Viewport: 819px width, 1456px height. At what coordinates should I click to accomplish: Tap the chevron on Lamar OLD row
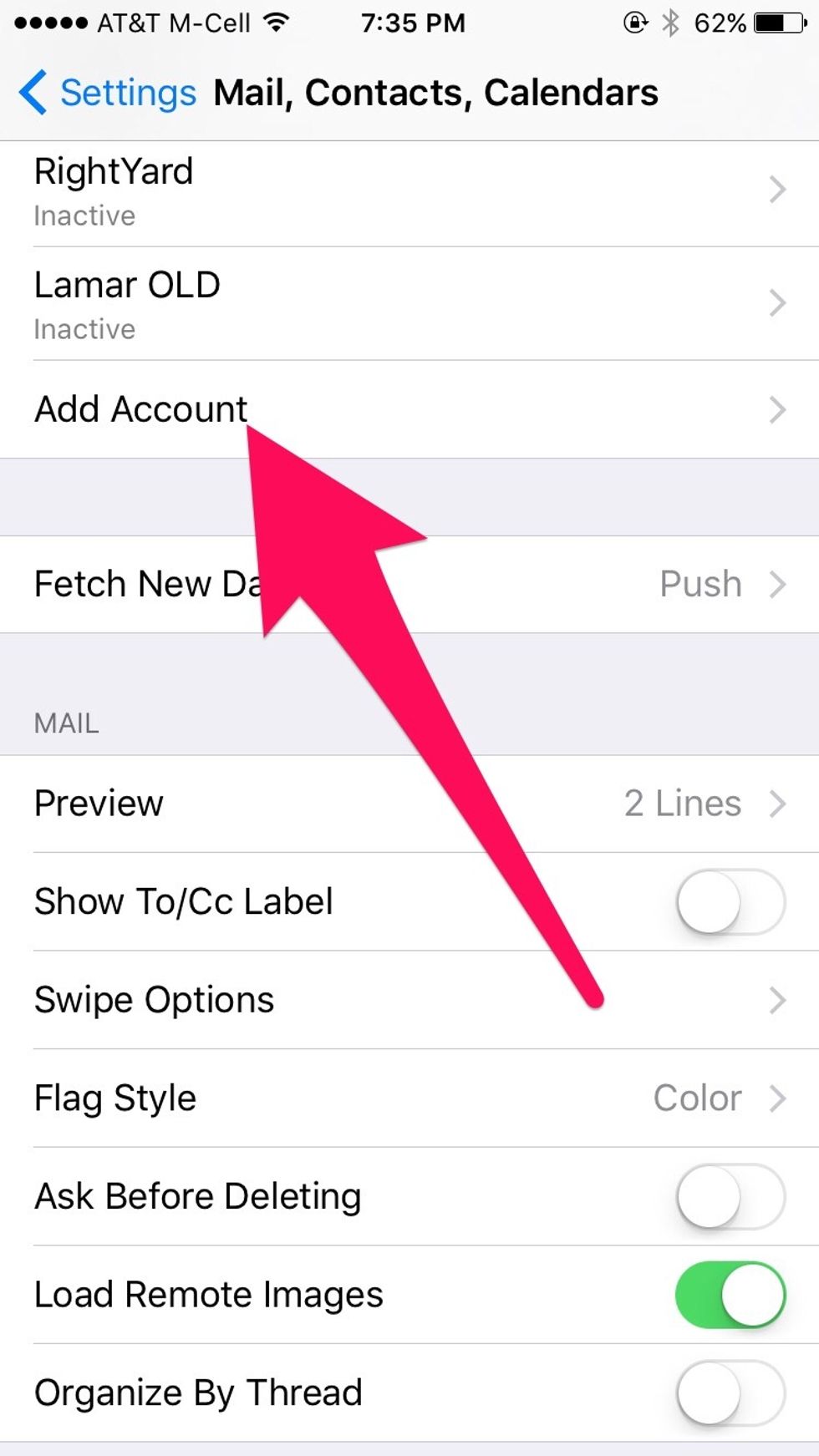click(777, 303)
